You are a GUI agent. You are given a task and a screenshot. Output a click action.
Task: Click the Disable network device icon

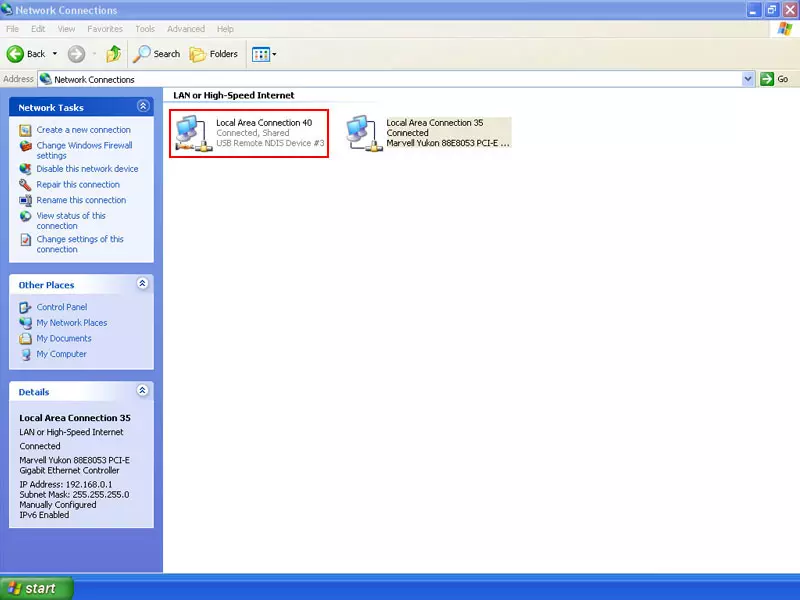click(25, 169)
